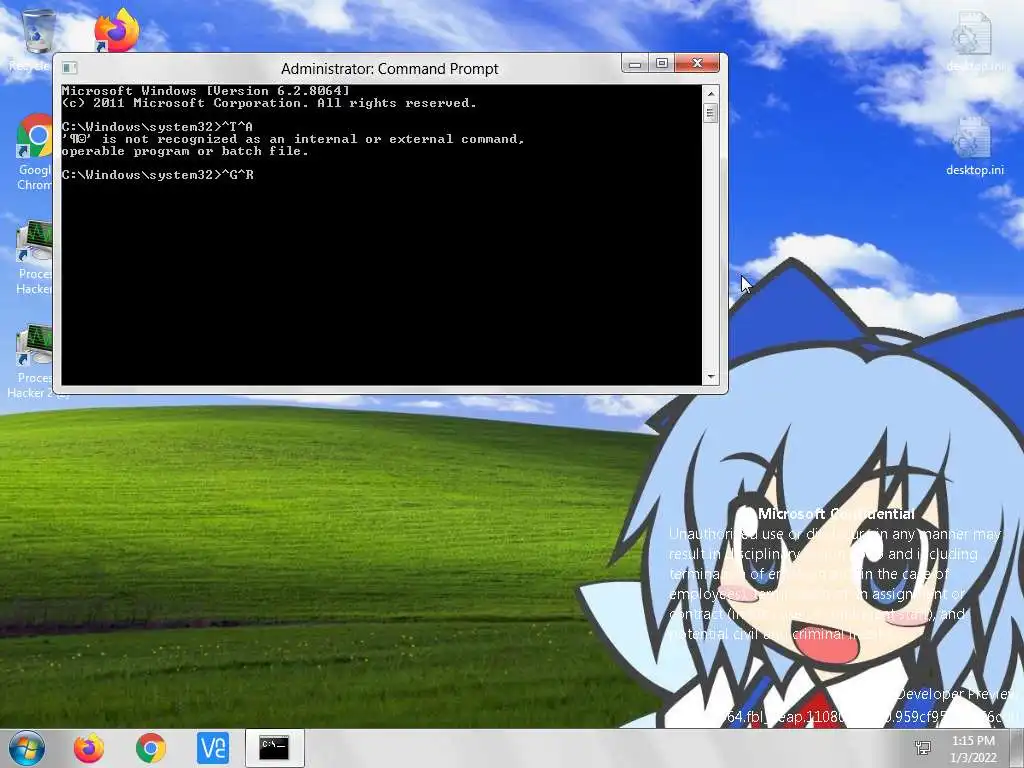
Task: Open the clock showing 1:15 PM
Action: [x=973, y=748]
